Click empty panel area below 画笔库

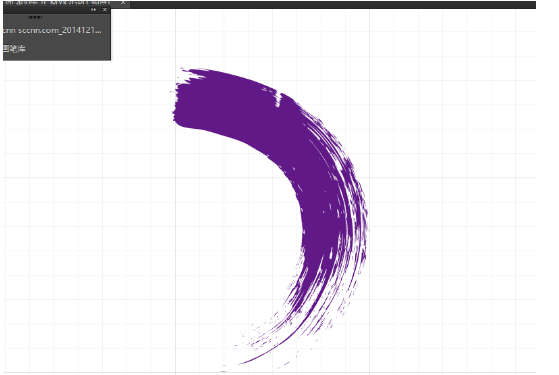[57, 57]
